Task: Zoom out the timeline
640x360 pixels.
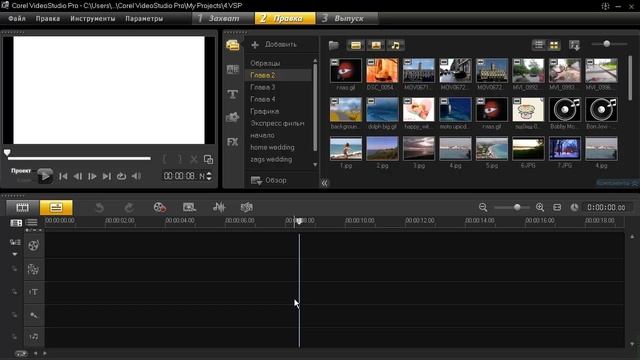Action: point(483,207)
